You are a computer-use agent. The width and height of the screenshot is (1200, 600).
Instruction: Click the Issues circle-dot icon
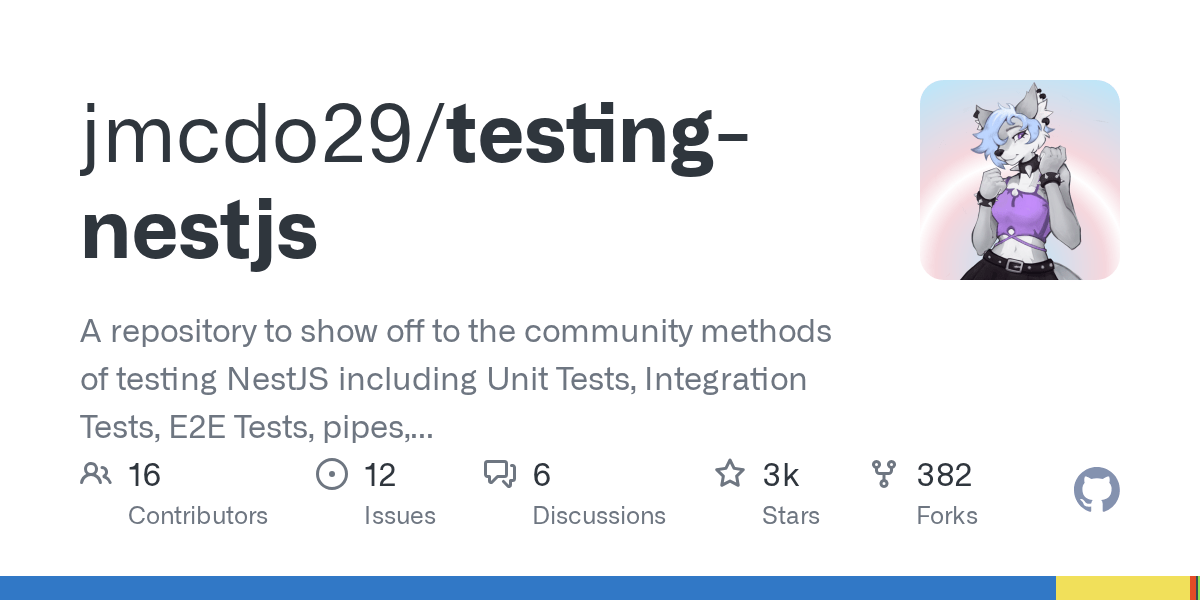point(331,474)
